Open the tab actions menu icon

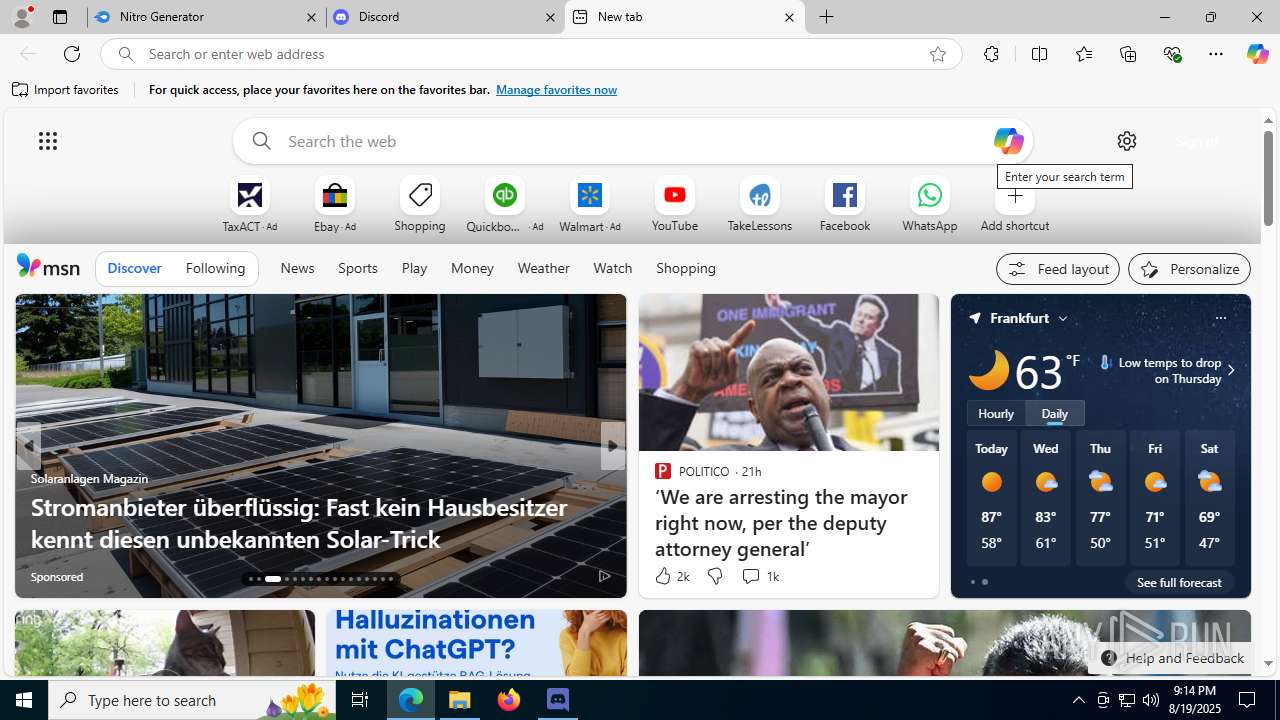point(60,17)
